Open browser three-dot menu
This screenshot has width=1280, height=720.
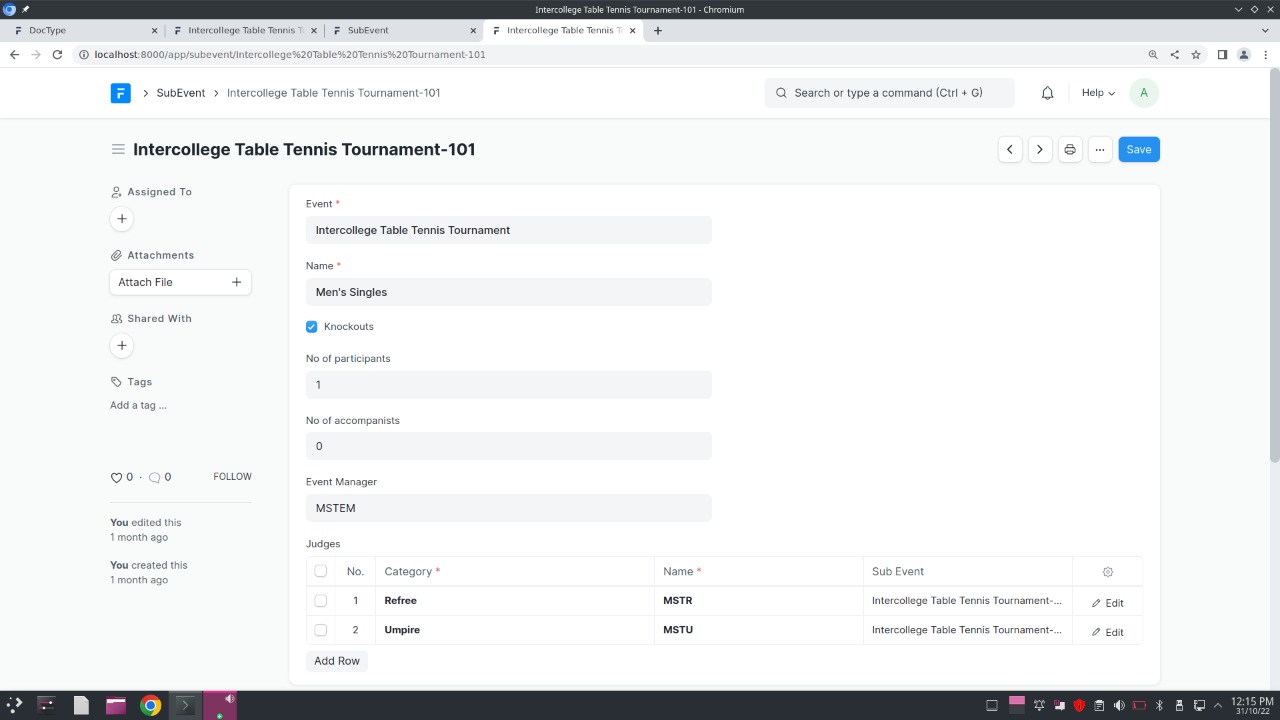pyautogui.click(x=1265, y=55)
